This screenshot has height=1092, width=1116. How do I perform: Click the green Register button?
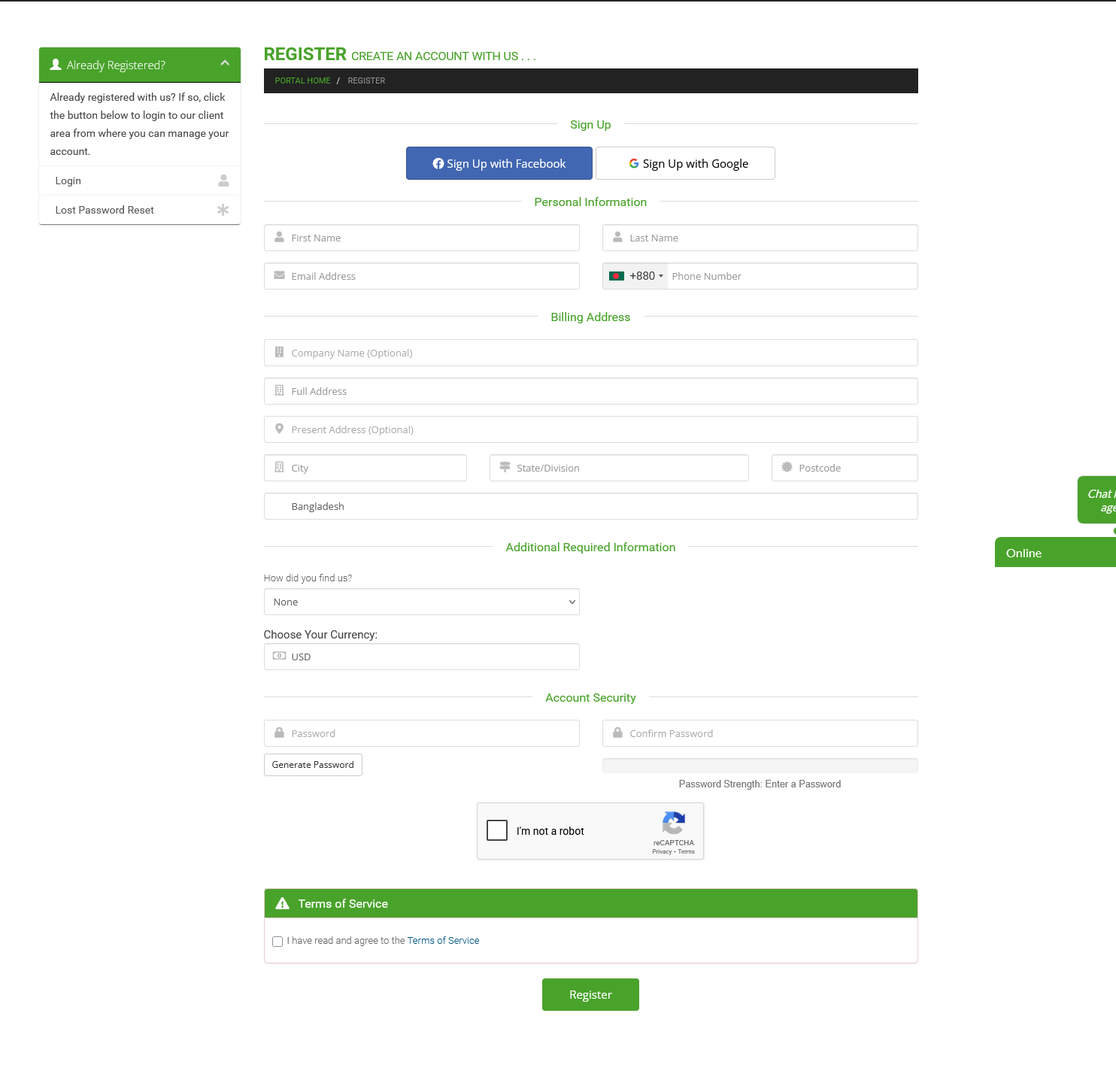click(x=590, y=994)
